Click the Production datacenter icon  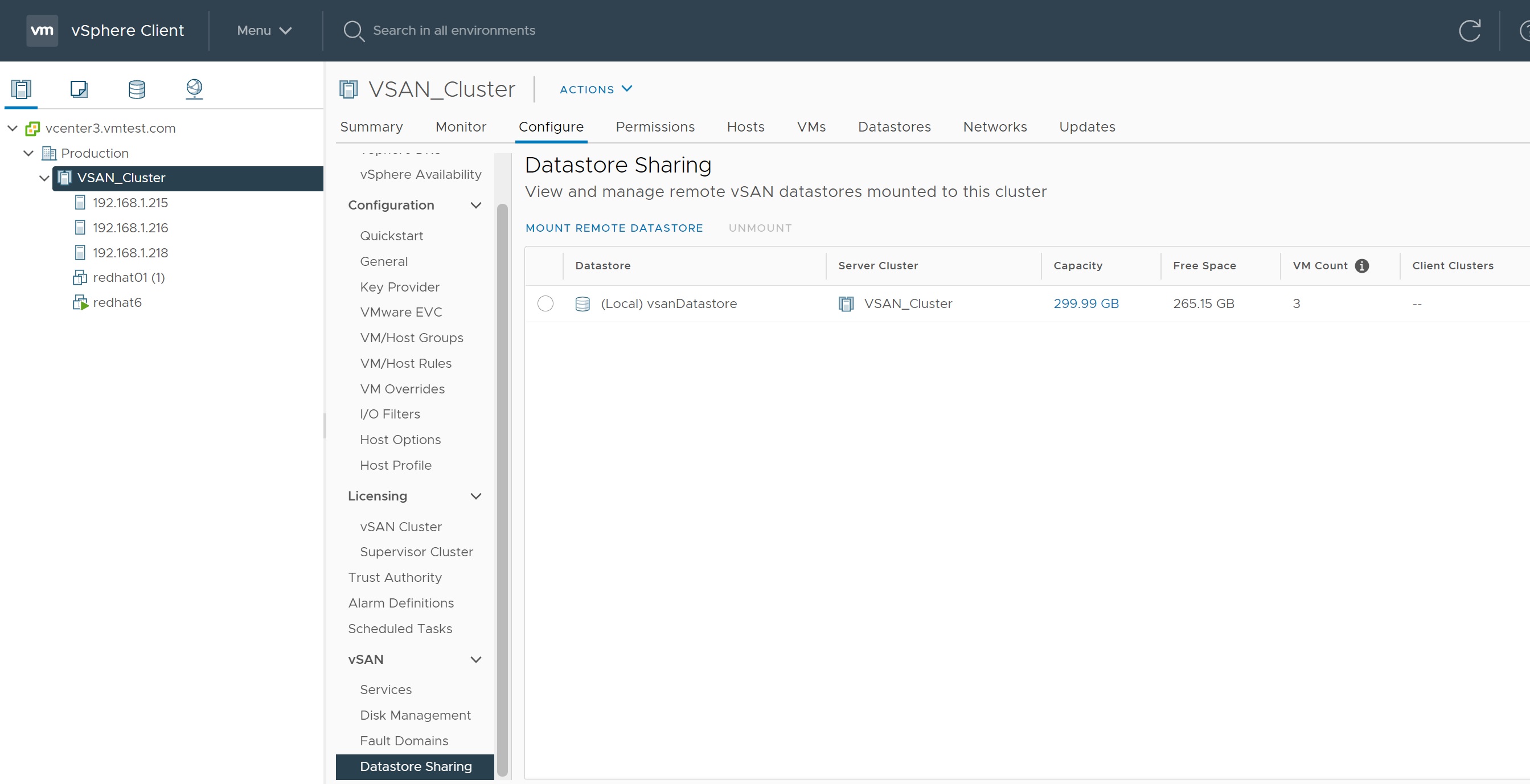point(49,153)
